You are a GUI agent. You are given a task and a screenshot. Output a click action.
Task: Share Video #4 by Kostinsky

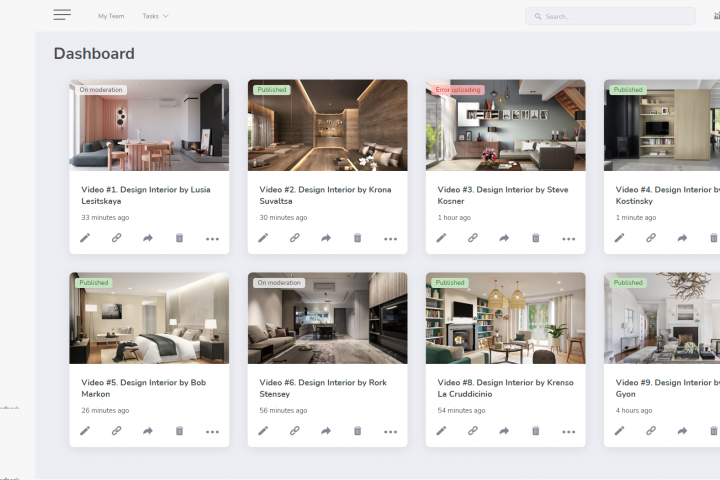coord(682,238)
